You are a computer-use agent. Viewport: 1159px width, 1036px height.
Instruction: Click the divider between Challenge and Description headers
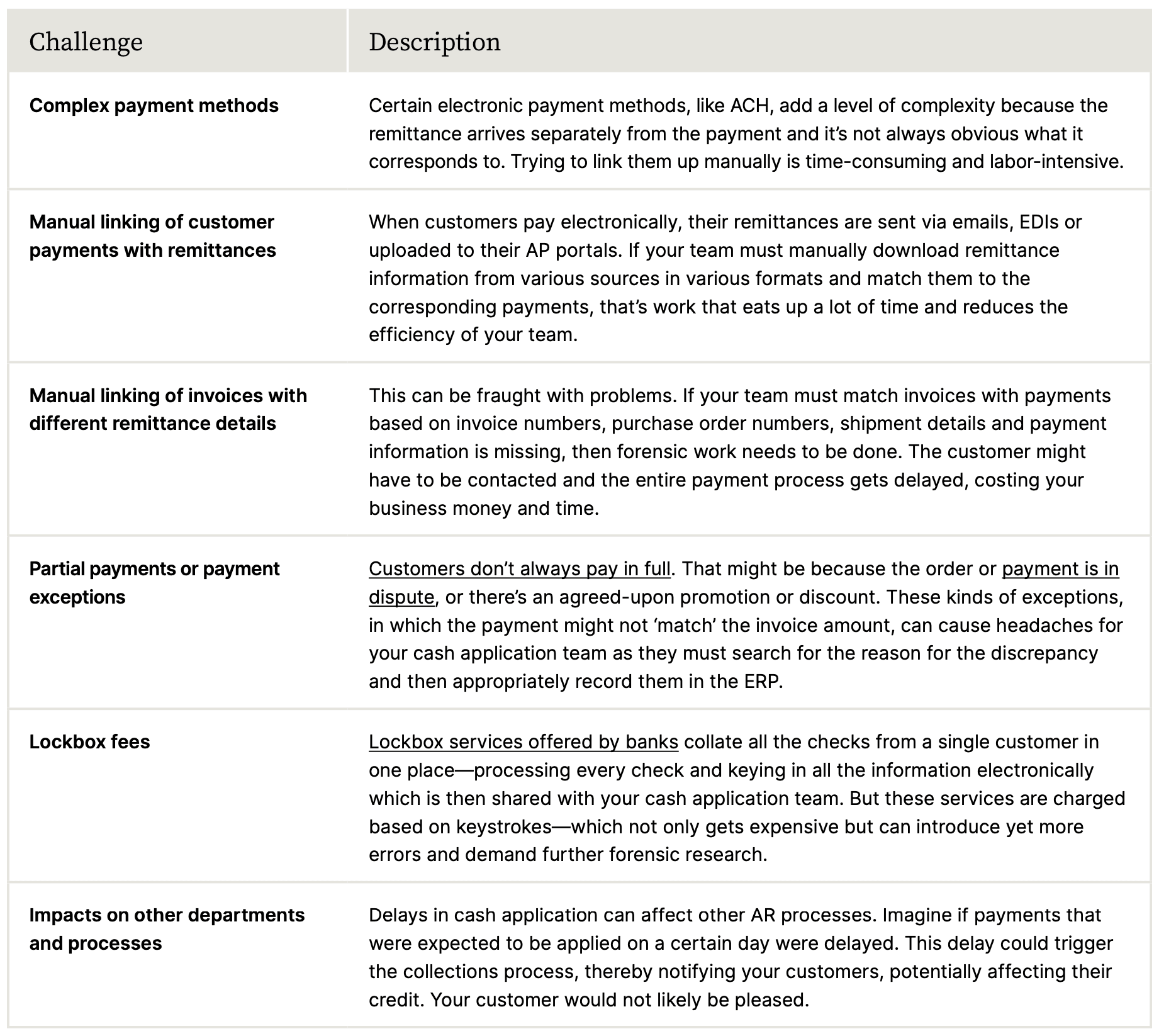click(x=347, y=41)
